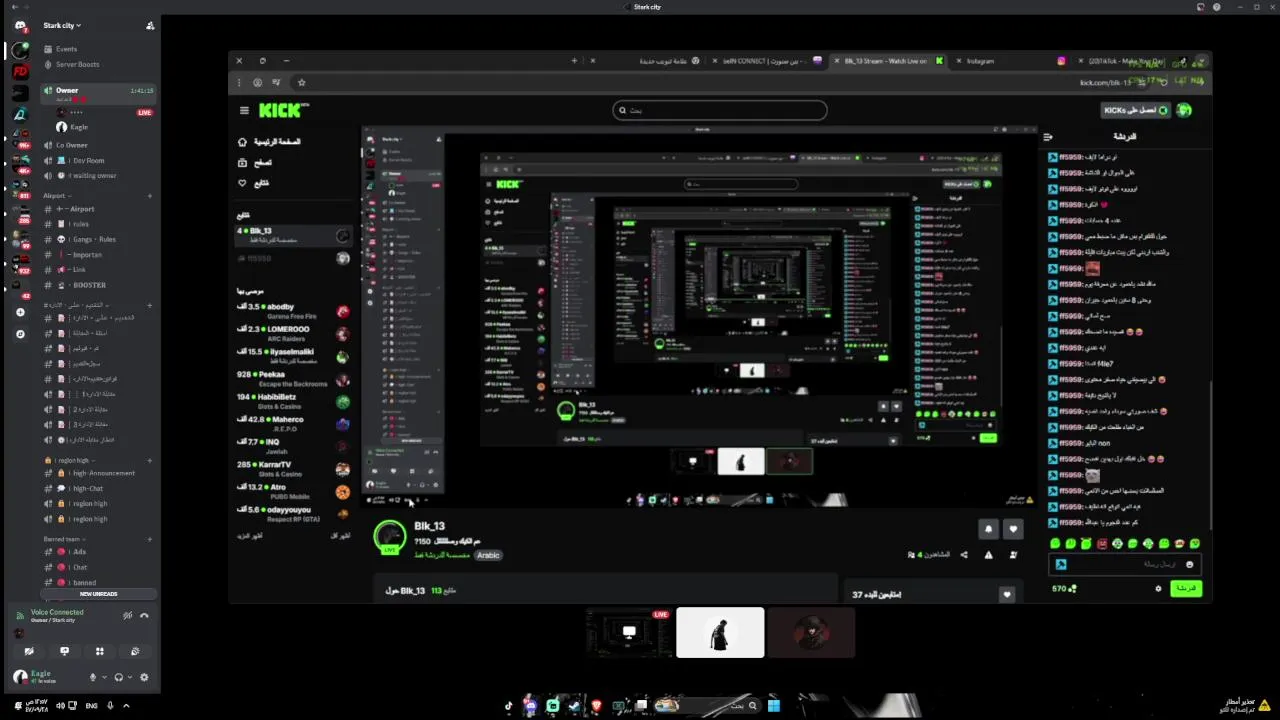Image resolution: width=1280 pixels, height=720 pixels.
Task: Mute the microphone in user panel
Action: 93,677
